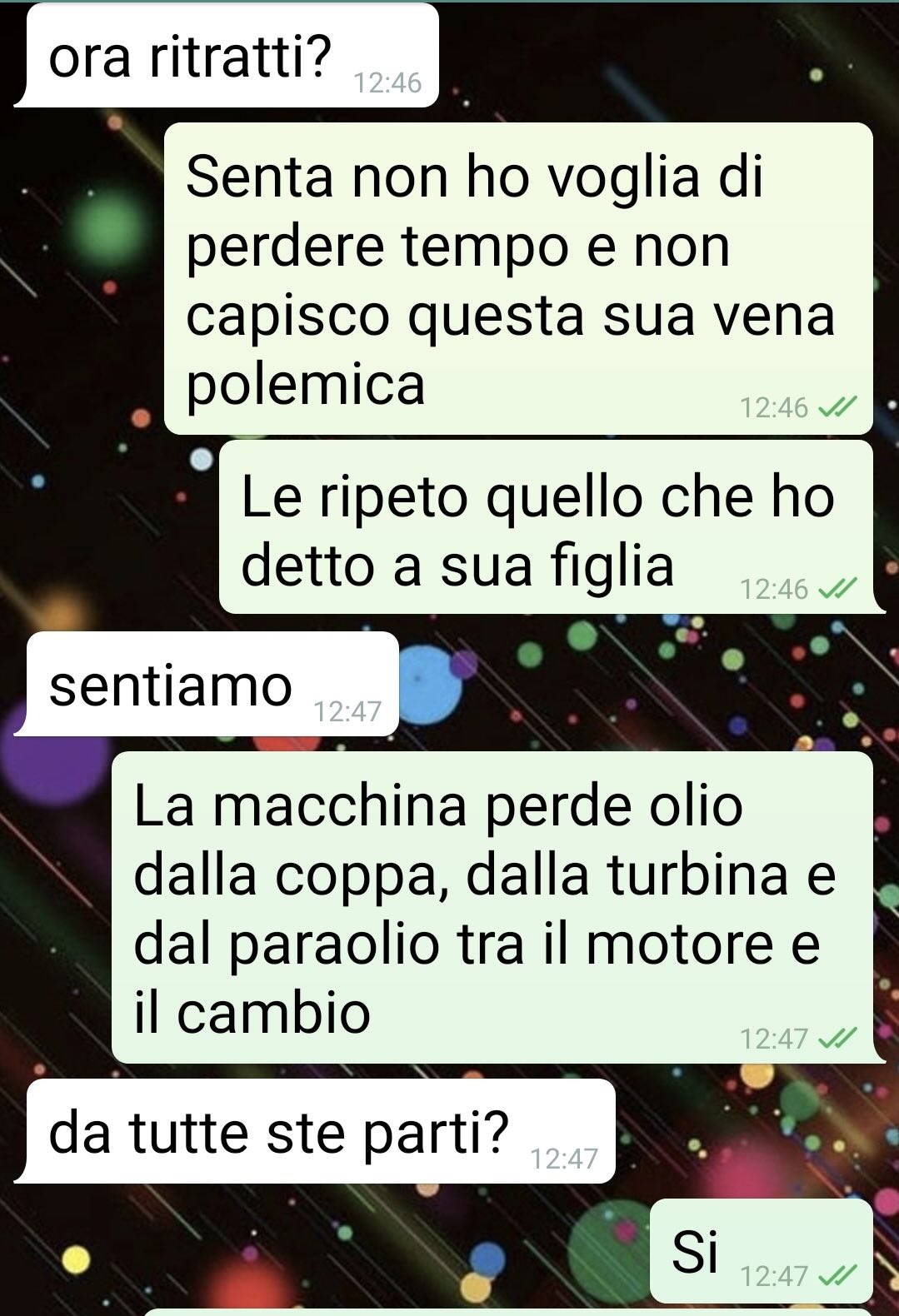
Task: Tap the 'Si' reply bubble
Action: 761,1250
